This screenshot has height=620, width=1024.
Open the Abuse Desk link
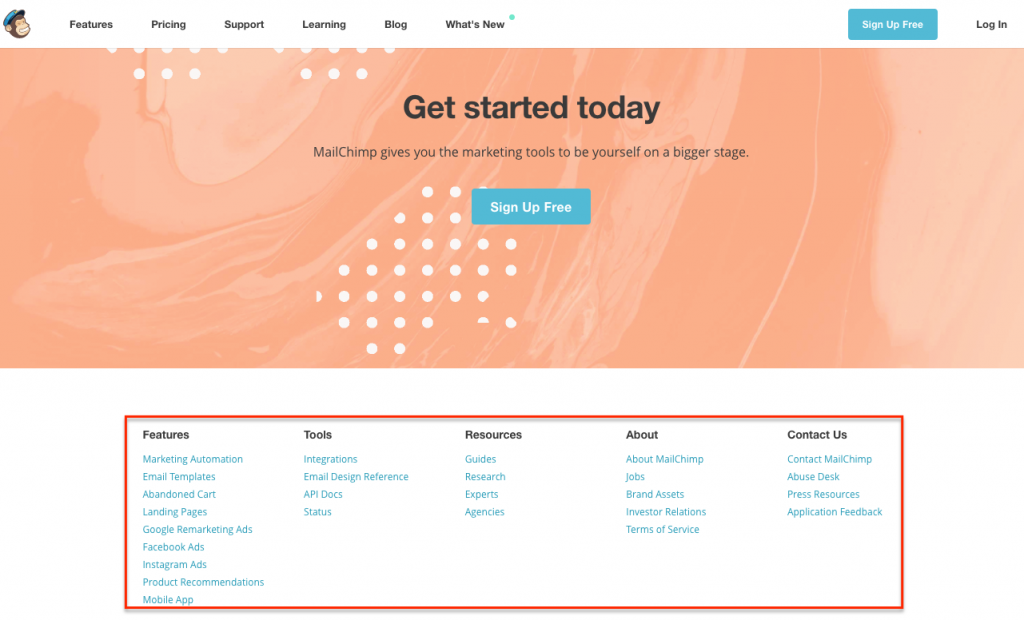click(x=813, y=477)
